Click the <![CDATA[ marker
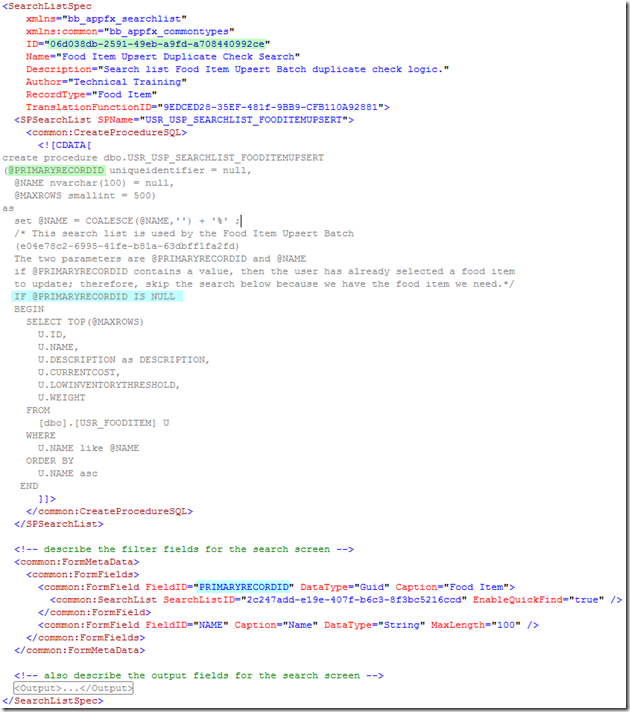 (x=64, y=145)
